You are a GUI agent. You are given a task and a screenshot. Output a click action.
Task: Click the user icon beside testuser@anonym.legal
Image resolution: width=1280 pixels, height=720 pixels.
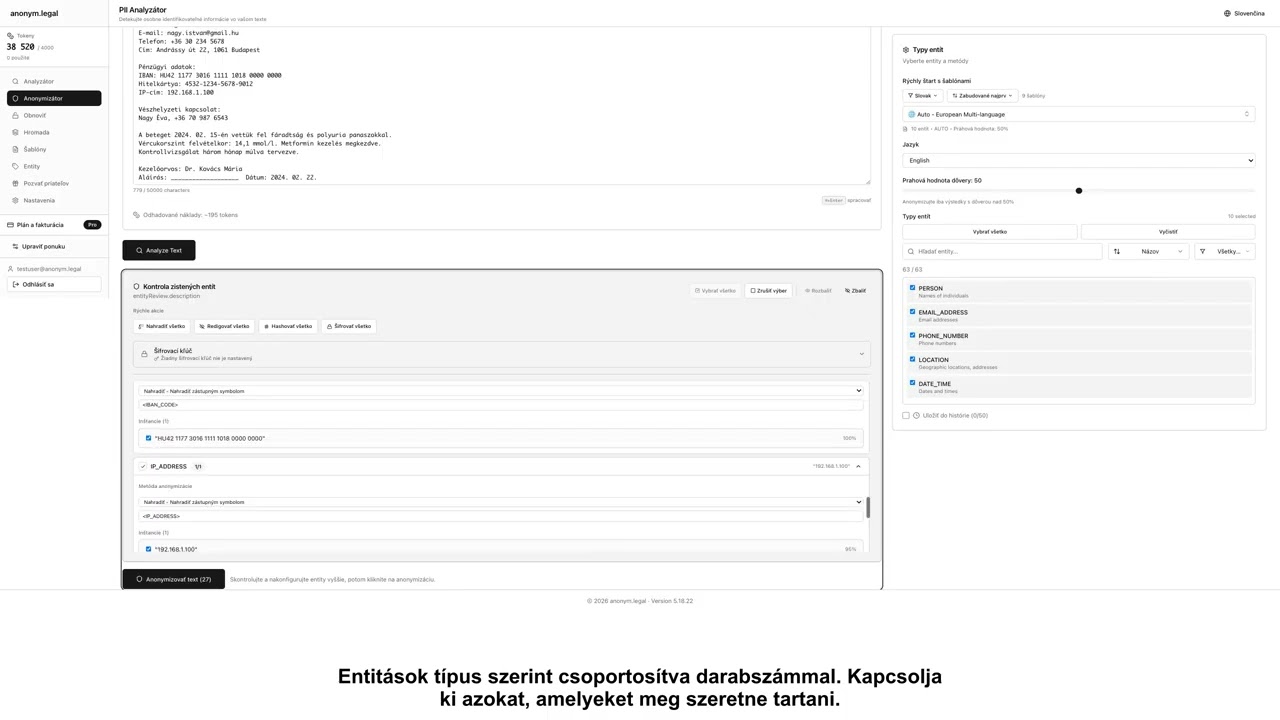point(11,269)
